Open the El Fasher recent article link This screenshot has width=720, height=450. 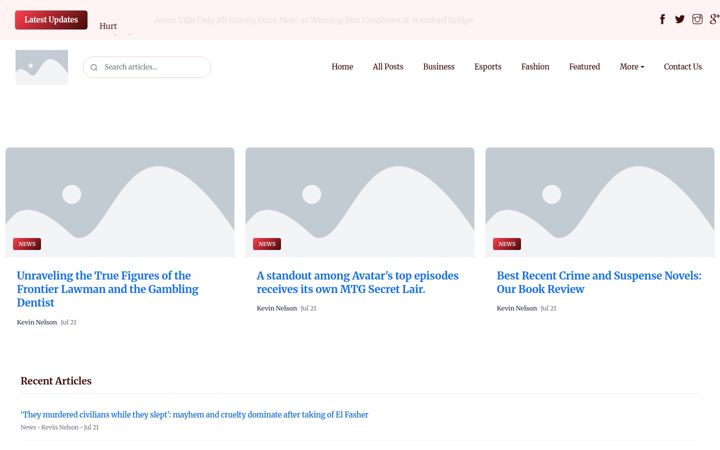point(194,415)
